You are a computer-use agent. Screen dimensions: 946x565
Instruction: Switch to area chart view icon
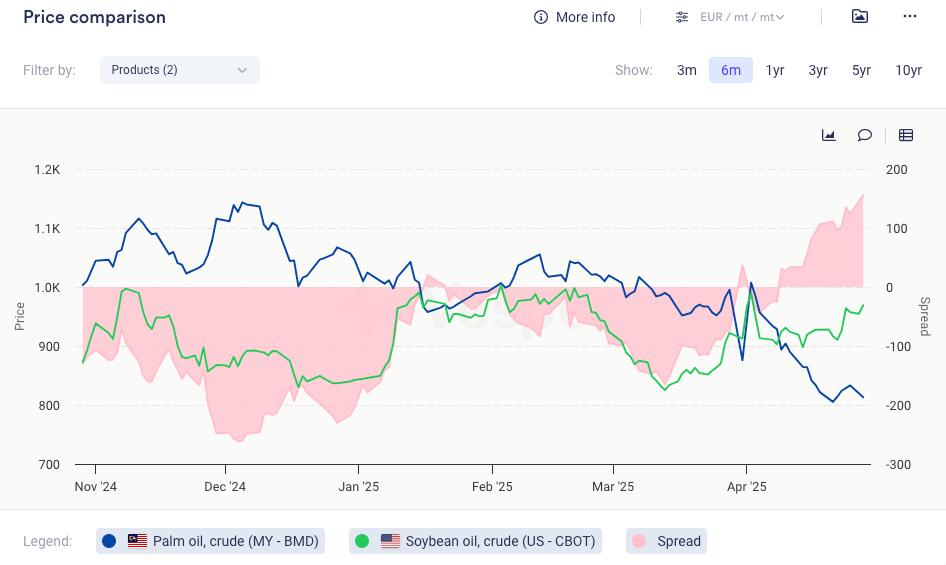(829, 135)
